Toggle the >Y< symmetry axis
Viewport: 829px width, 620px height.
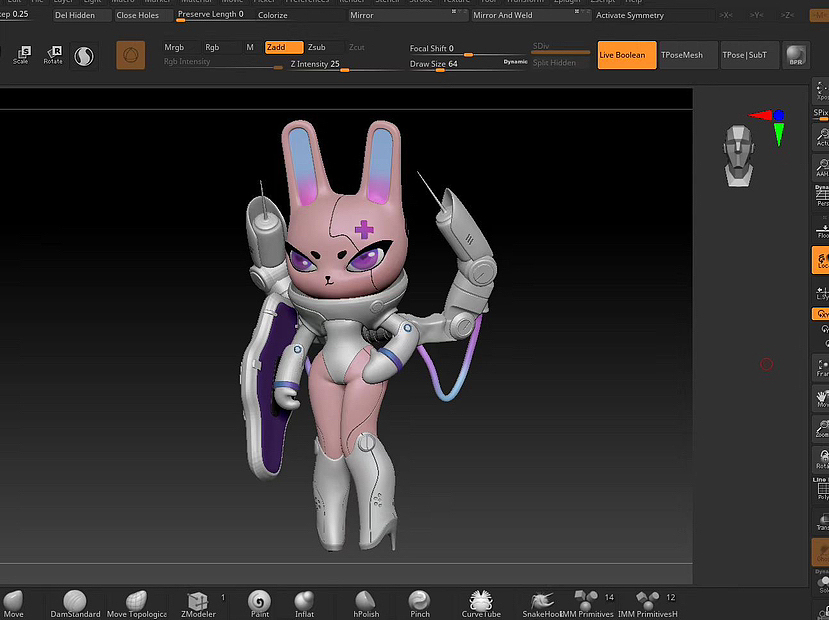[757, 15]
